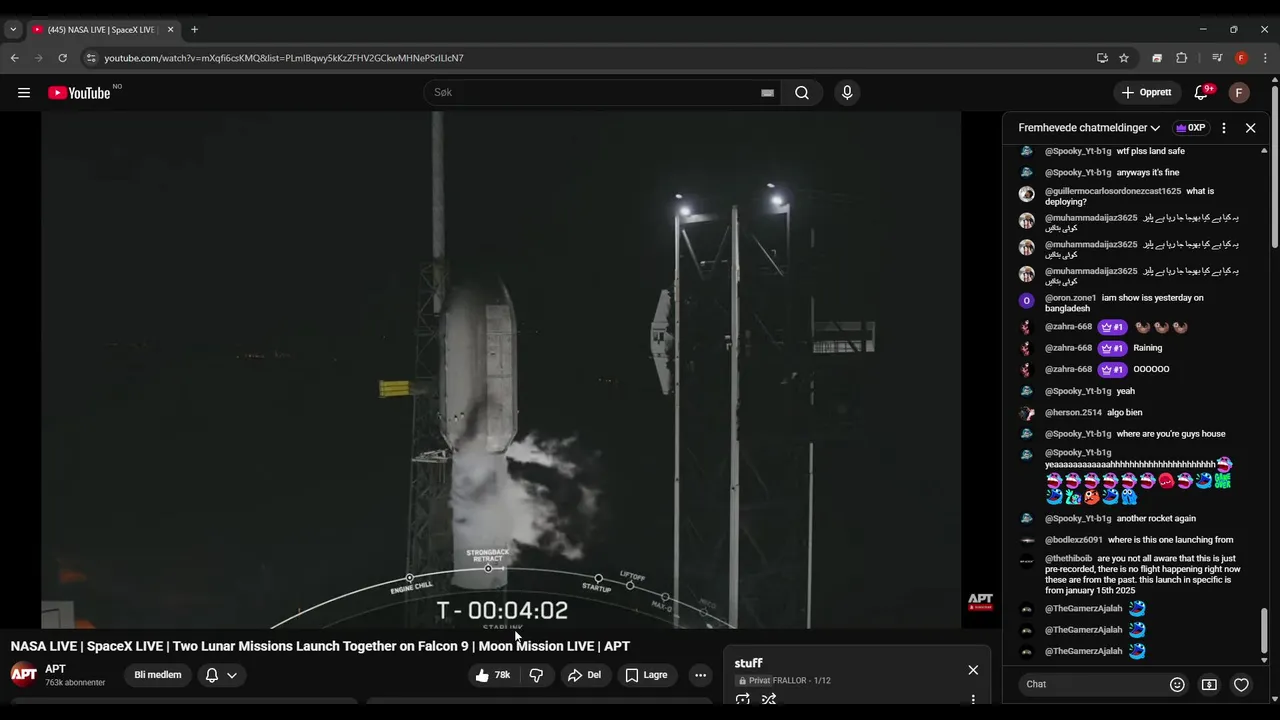Image resolution: width=1280 pixels, height=720 pixels.
Task: Send a heart reaction in chat
Action: coord(1241,684)
